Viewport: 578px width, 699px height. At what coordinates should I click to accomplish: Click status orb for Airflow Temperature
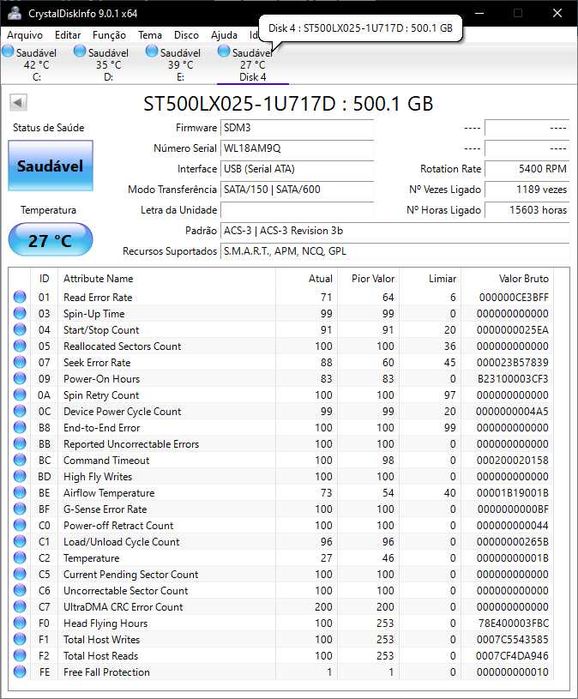coord(20,493)
